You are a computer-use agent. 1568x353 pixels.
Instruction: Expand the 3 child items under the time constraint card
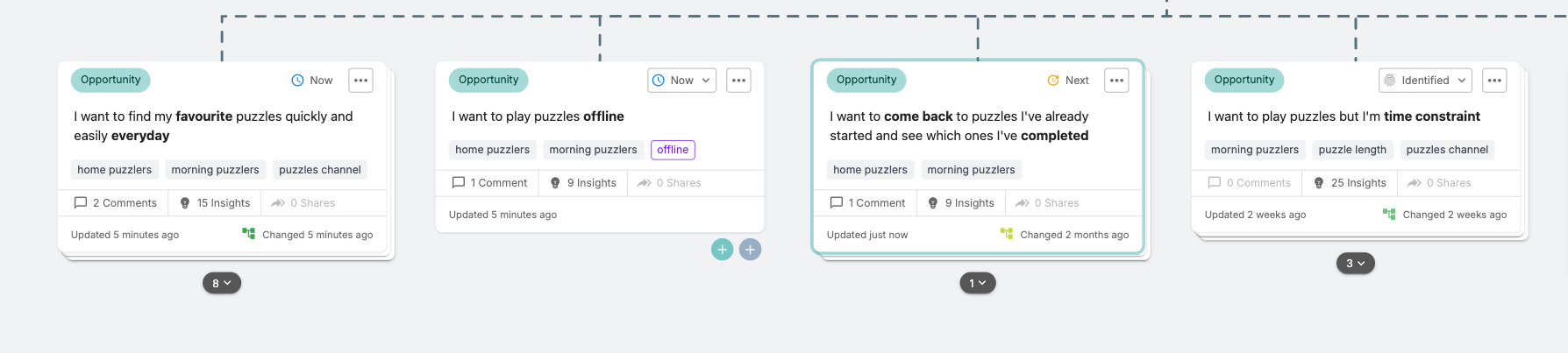[1355, 263]
